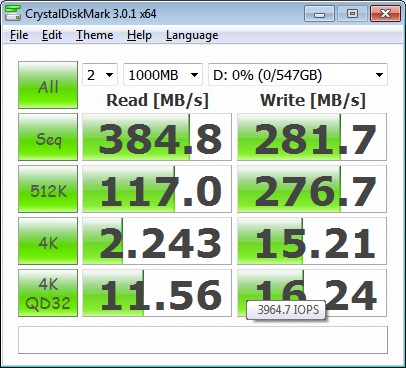Start the 512K benchmark test
Screen dimensions: 406x368
point(48,189)
